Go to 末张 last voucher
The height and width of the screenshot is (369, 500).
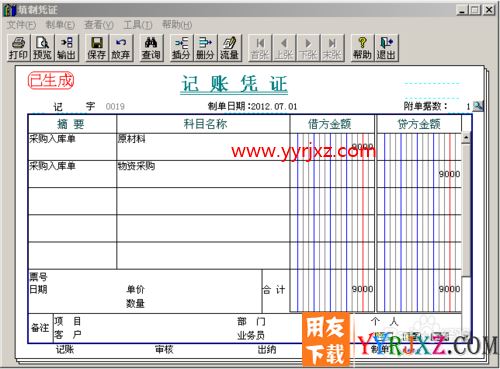click(x=332, y=48)
